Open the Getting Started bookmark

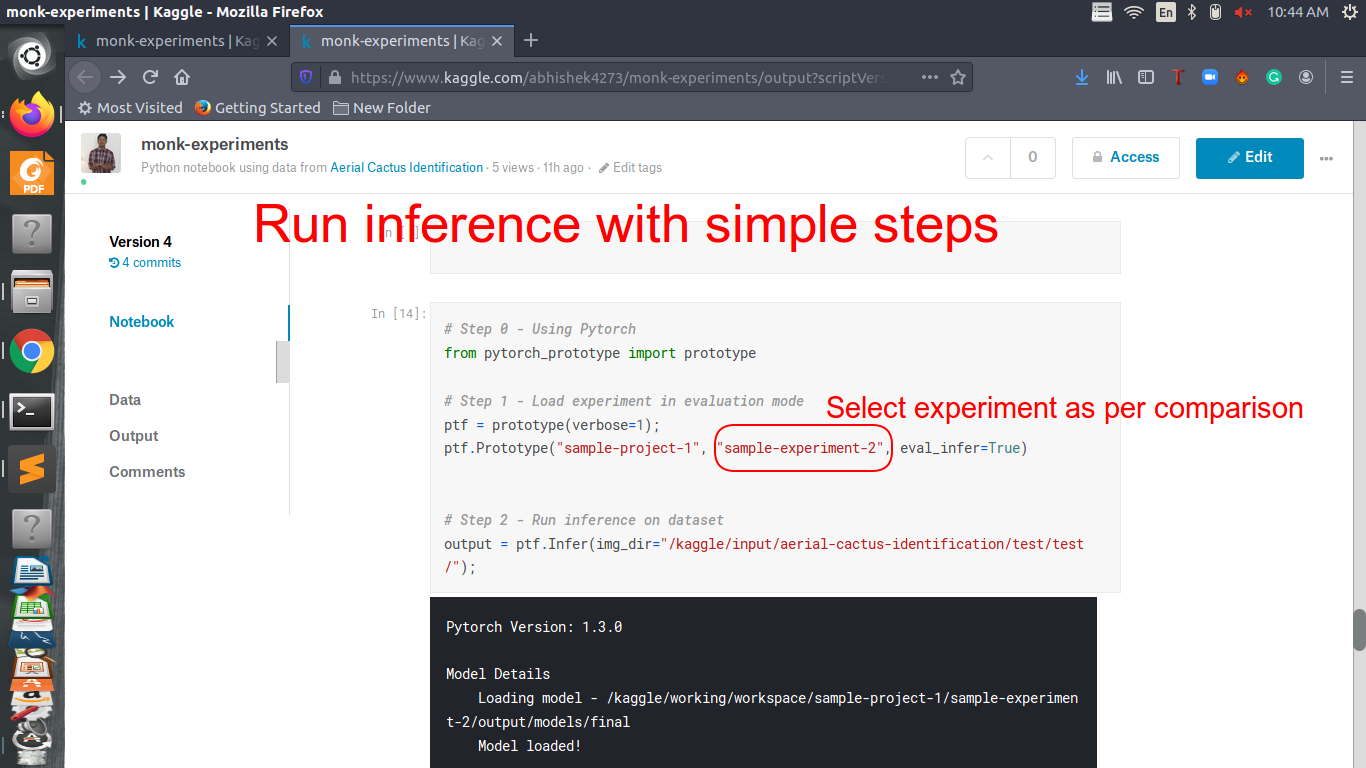click(258, 107)
